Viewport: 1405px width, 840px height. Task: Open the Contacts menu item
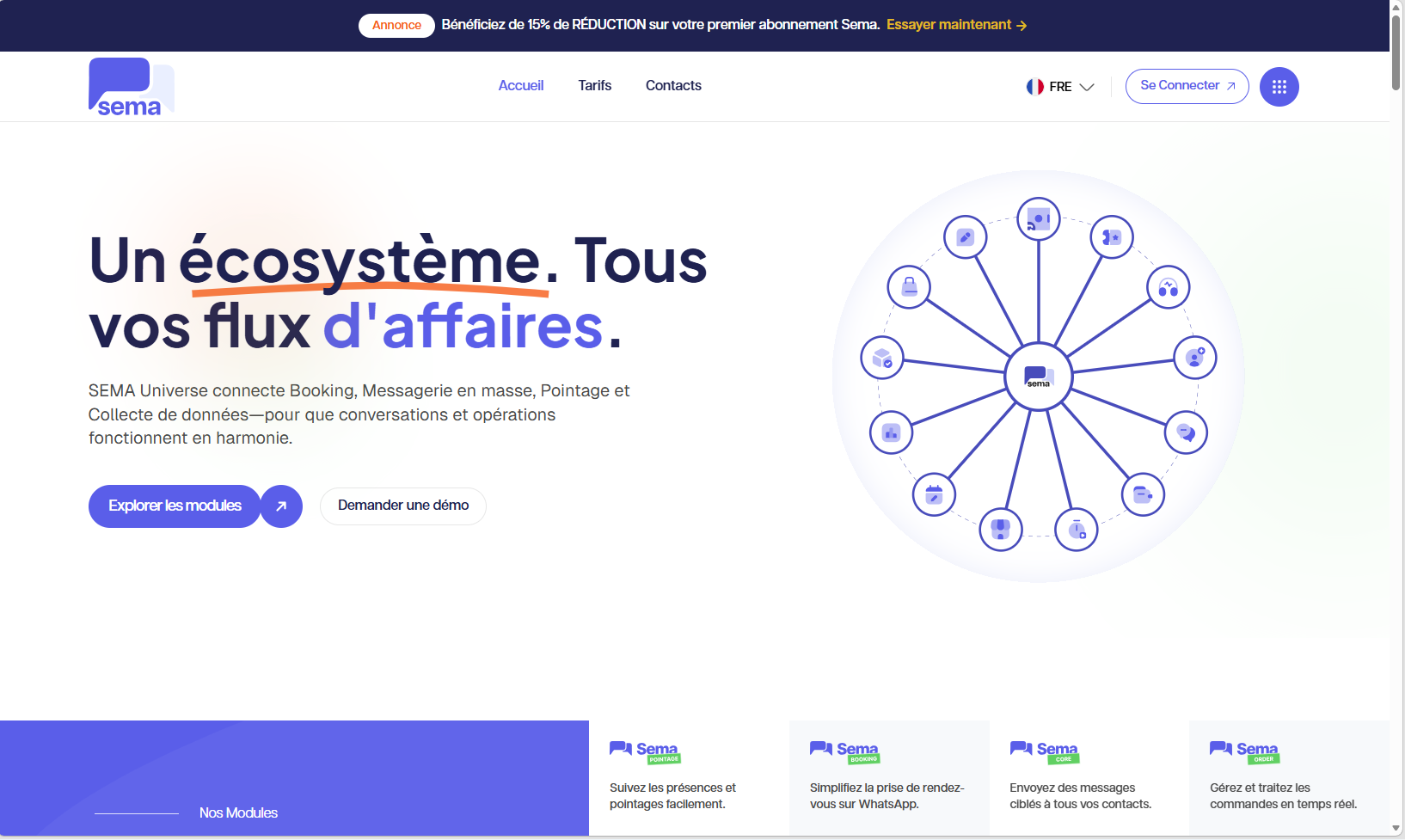point(673,85)
